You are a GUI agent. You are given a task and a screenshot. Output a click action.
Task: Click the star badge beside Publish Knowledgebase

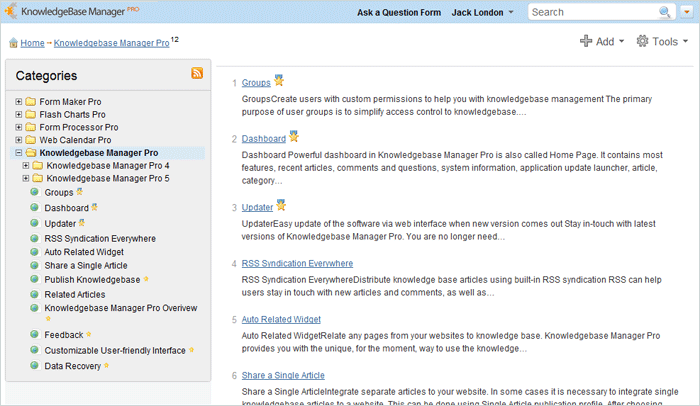click(146, 279)
